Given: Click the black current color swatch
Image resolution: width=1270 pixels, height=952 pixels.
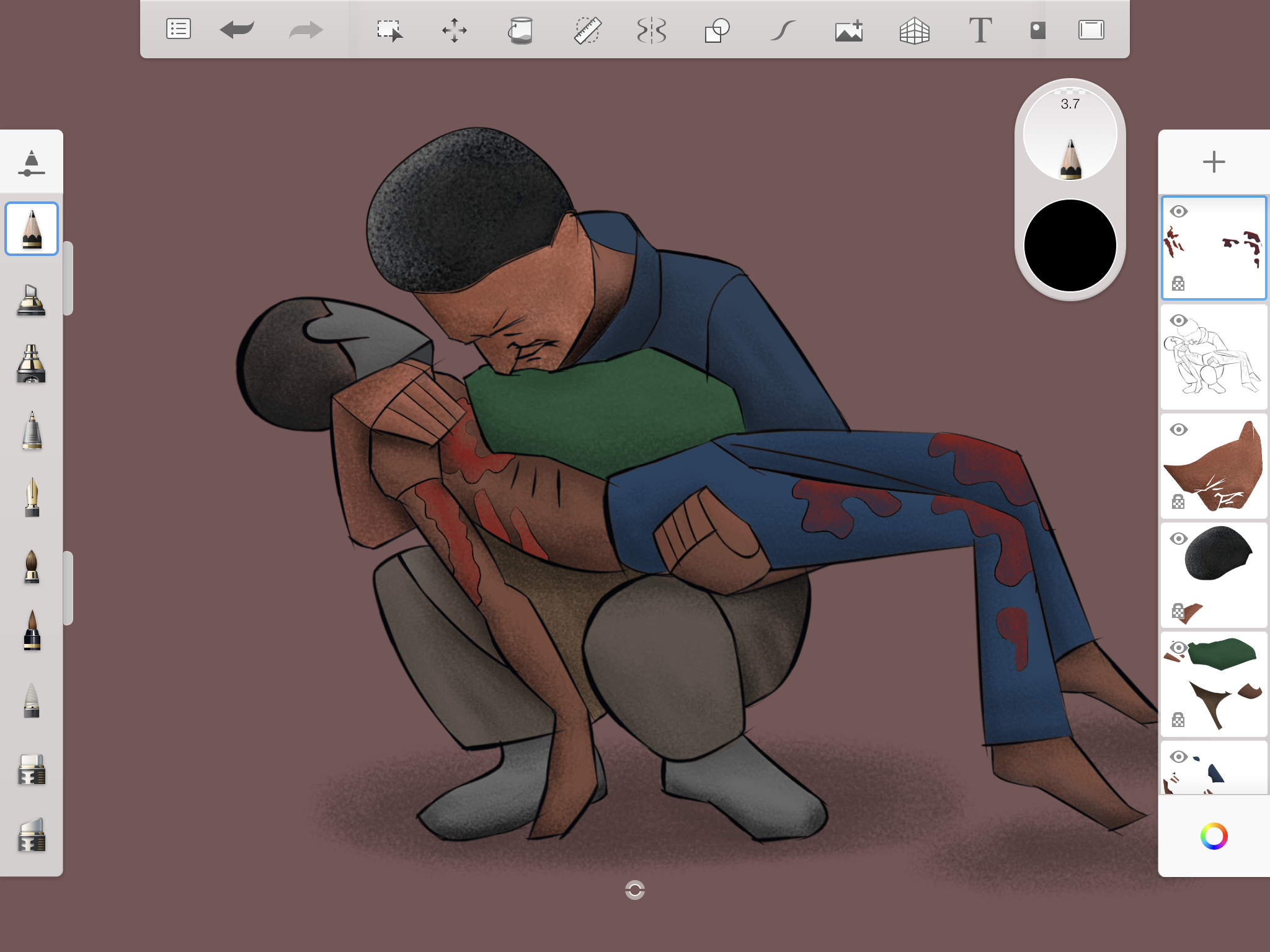Looking at the screenshot, I should coord(1070,245).
